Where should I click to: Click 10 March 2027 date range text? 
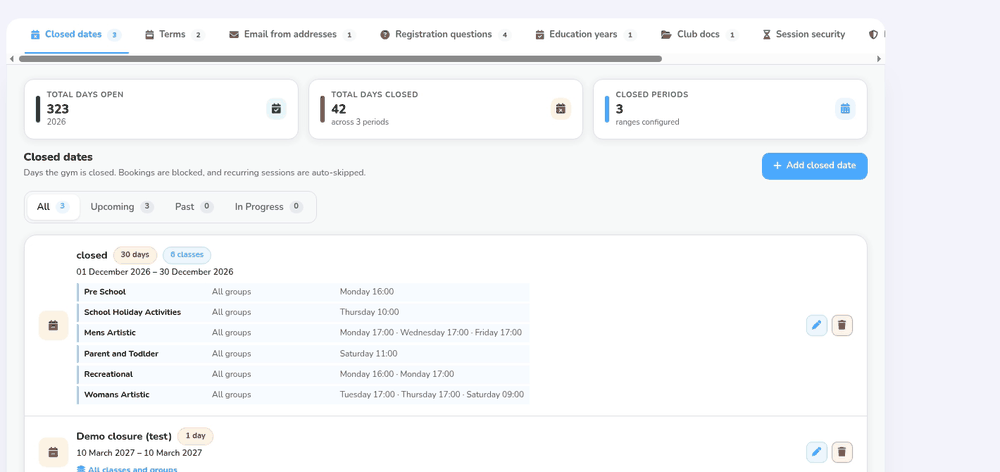(x=139, y=453)
